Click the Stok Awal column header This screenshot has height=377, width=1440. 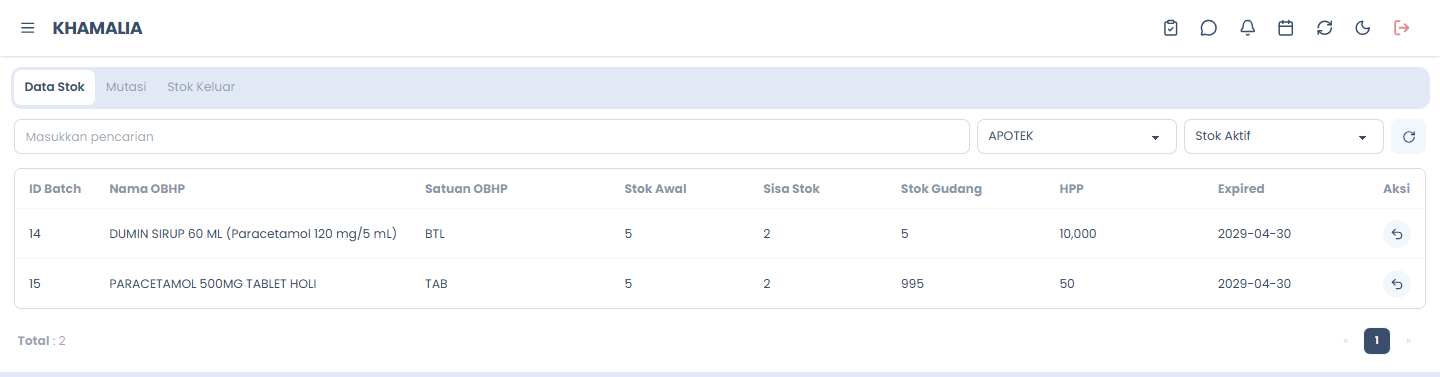coord(655,189)
